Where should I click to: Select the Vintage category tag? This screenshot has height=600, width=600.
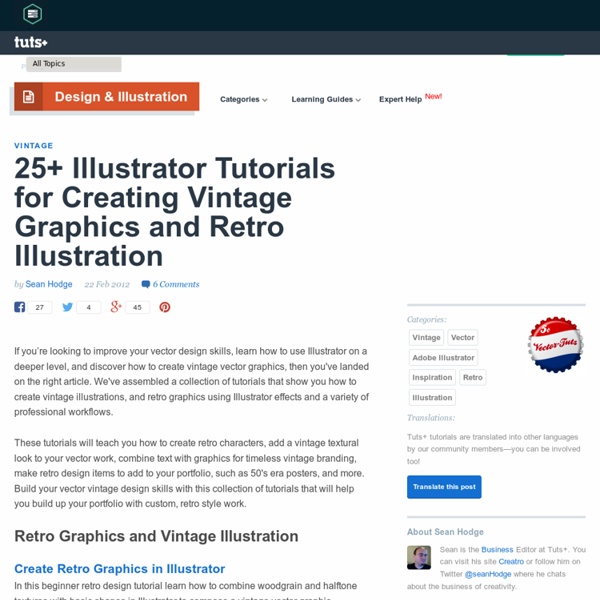[x=426, y=338]
